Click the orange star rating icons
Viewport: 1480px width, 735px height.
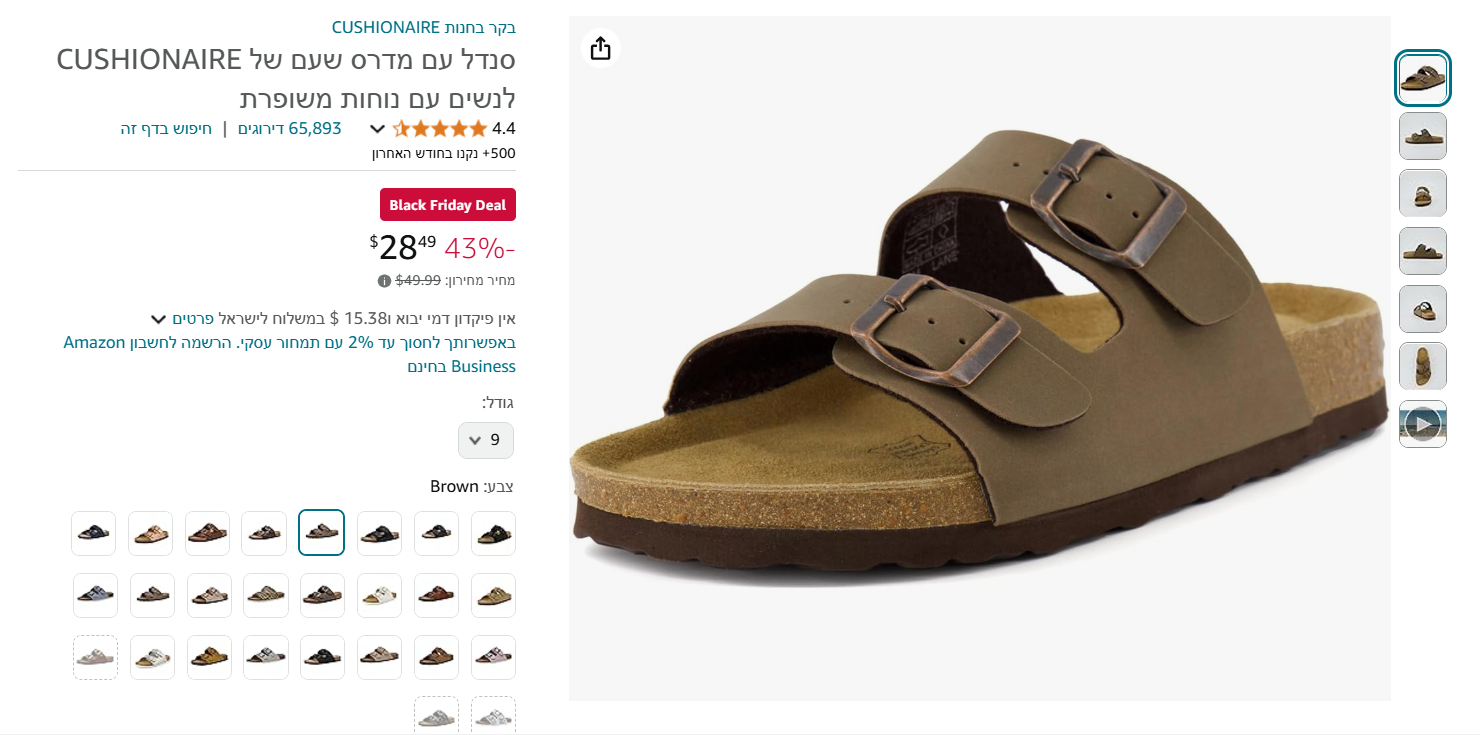pos(440,128)
